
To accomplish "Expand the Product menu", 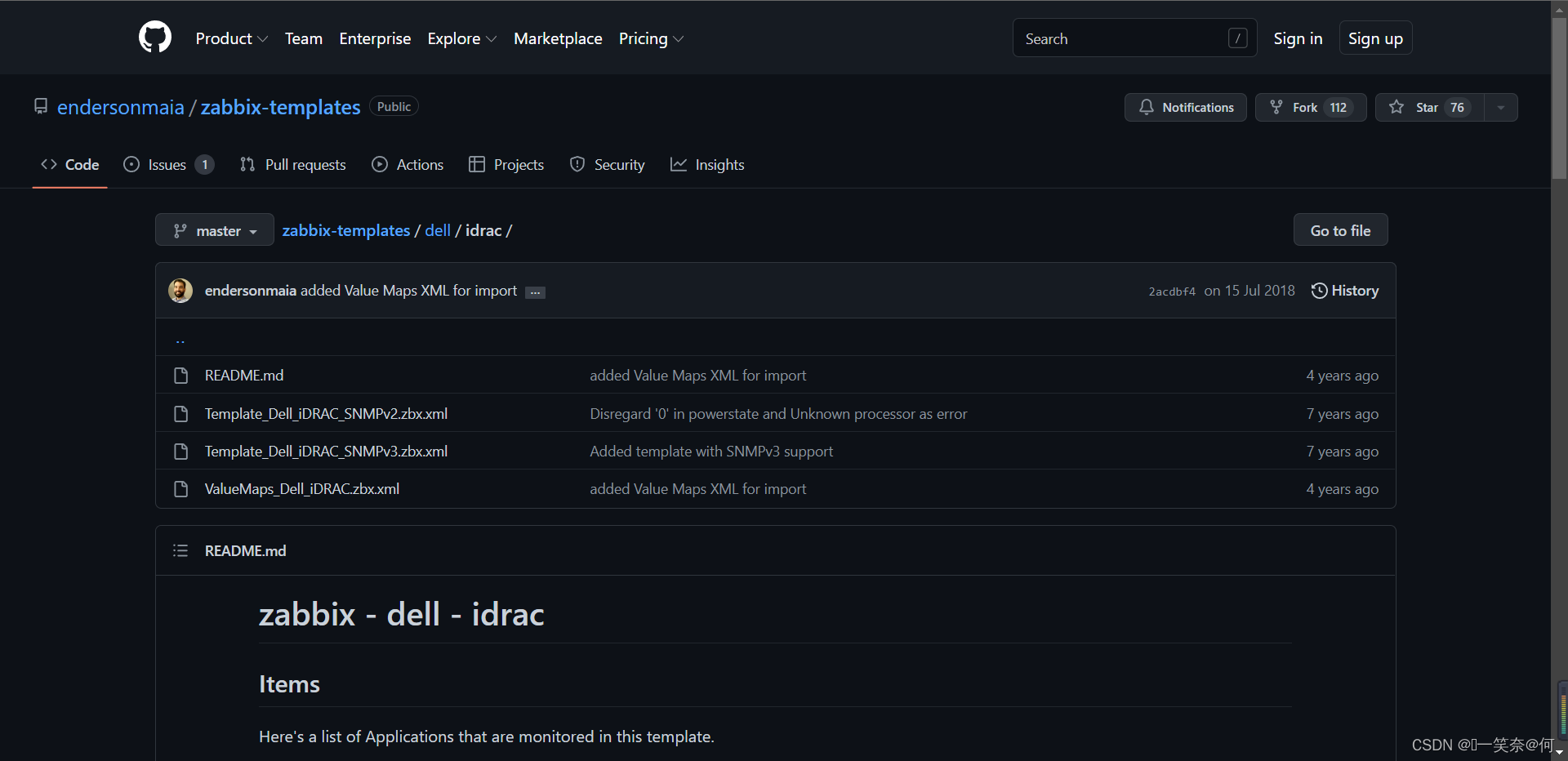I will click(231, 38).
